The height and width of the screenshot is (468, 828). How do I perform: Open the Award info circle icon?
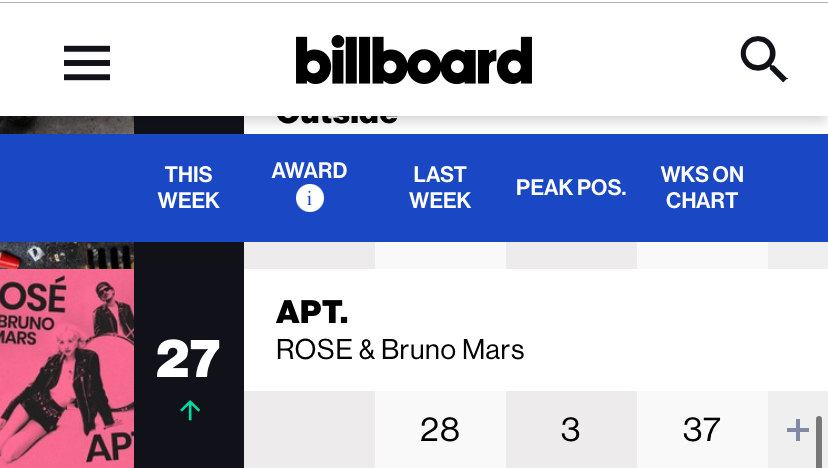(x=309, y=199)
